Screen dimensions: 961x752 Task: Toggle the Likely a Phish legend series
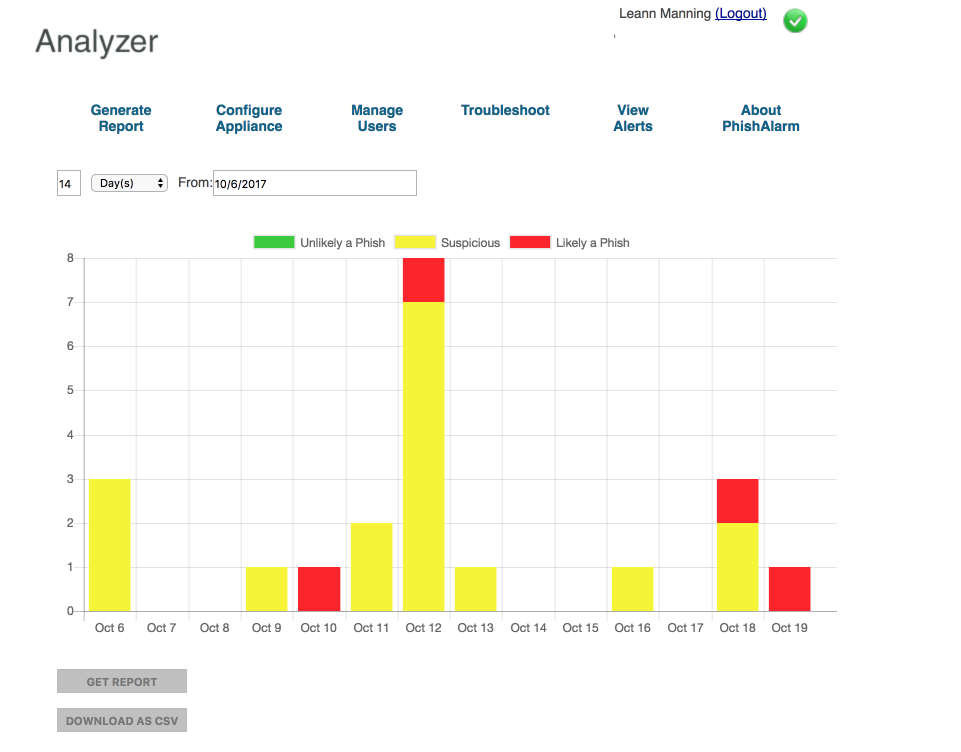(x=570, y=243)
